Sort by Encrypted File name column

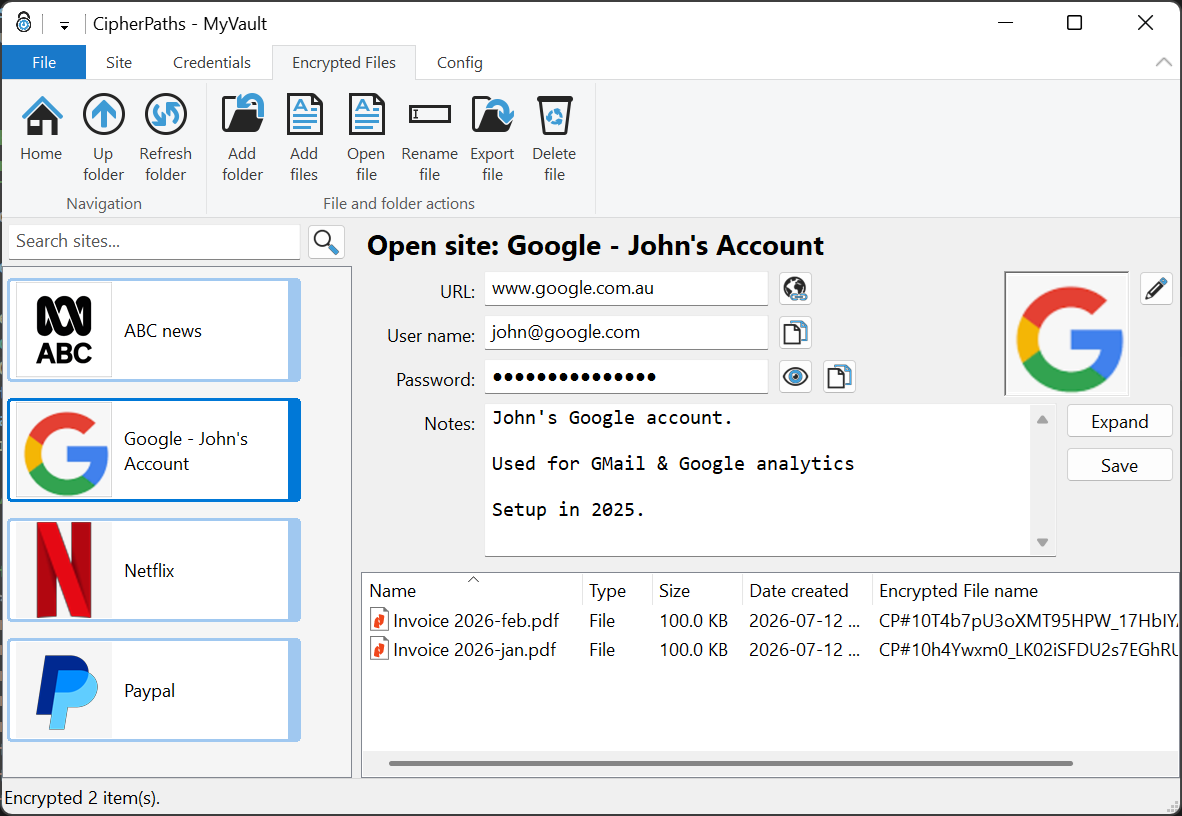coord(1026,591)
